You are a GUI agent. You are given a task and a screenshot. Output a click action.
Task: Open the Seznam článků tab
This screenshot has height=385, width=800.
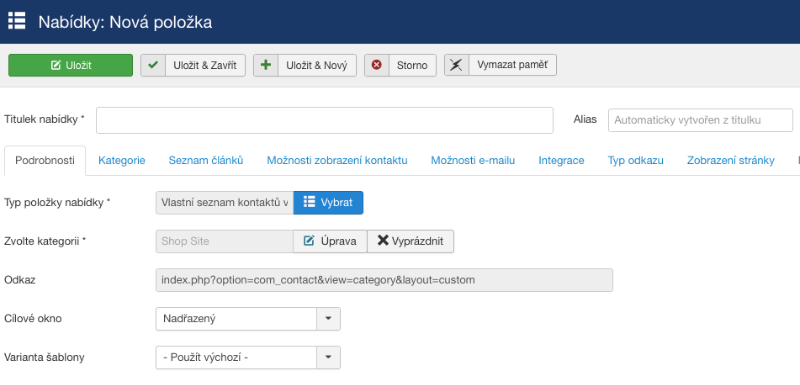click(x=206, y=161)
